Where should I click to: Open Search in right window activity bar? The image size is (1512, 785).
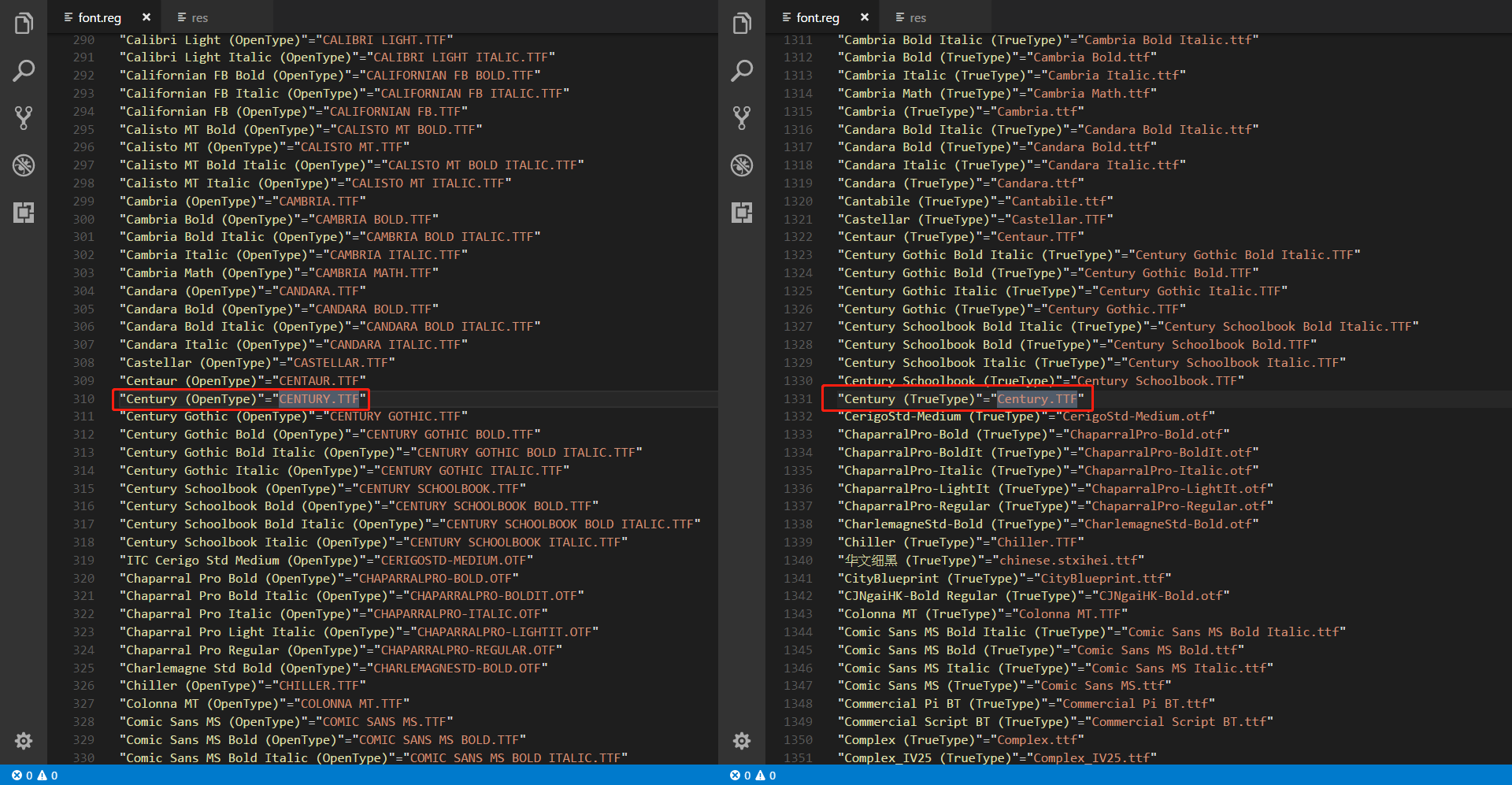coord(742,71)
